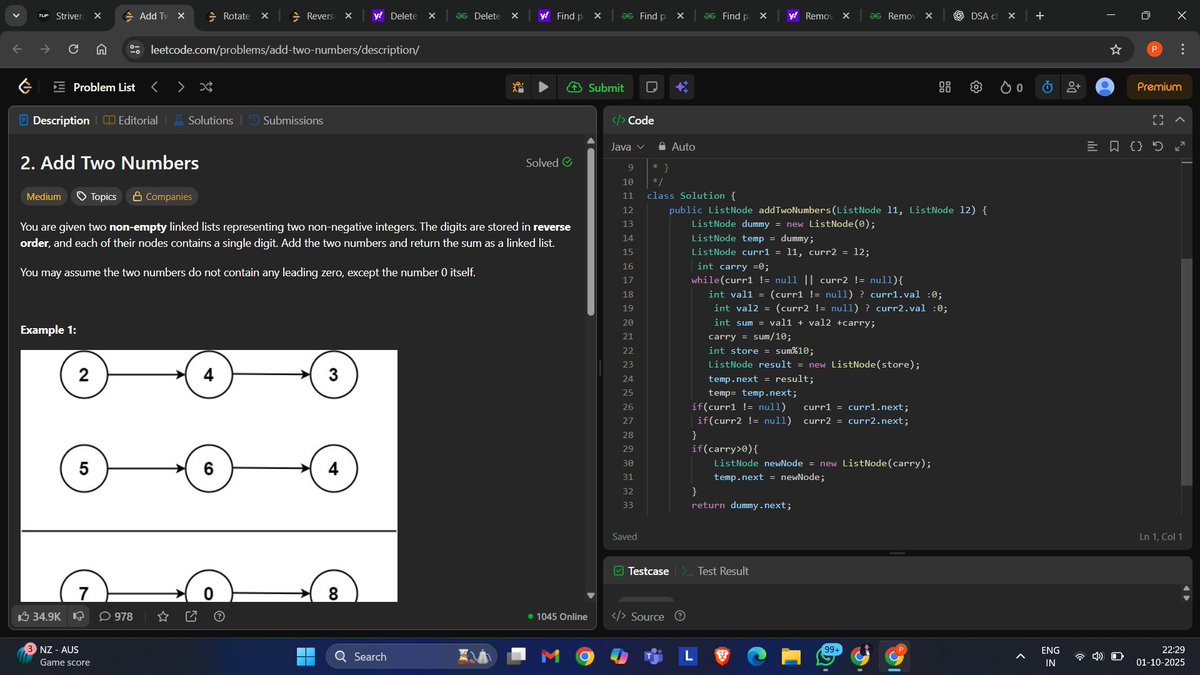Reload the browser page
This screenshot has width=1200, height=675.
tap(74, 49)
